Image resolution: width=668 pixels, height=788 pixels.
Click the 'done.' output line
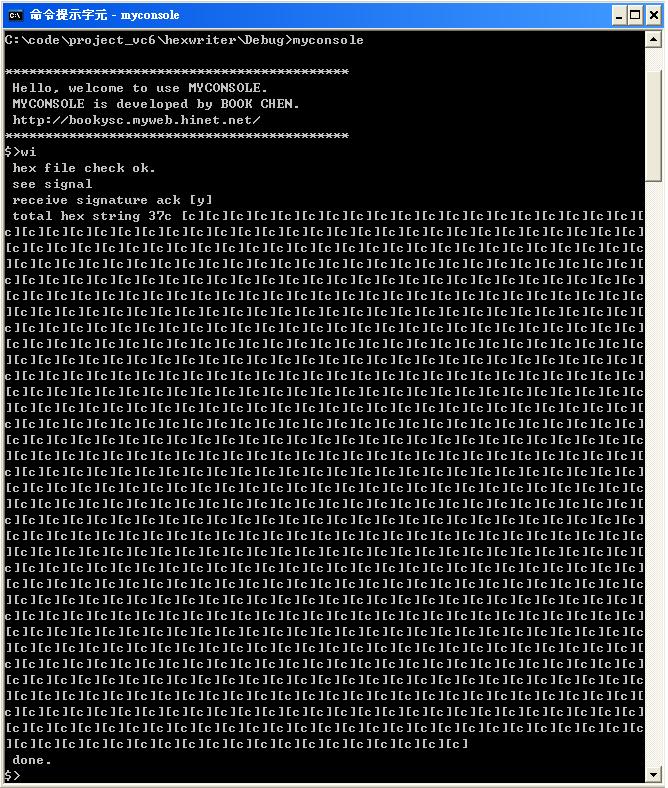32,760
